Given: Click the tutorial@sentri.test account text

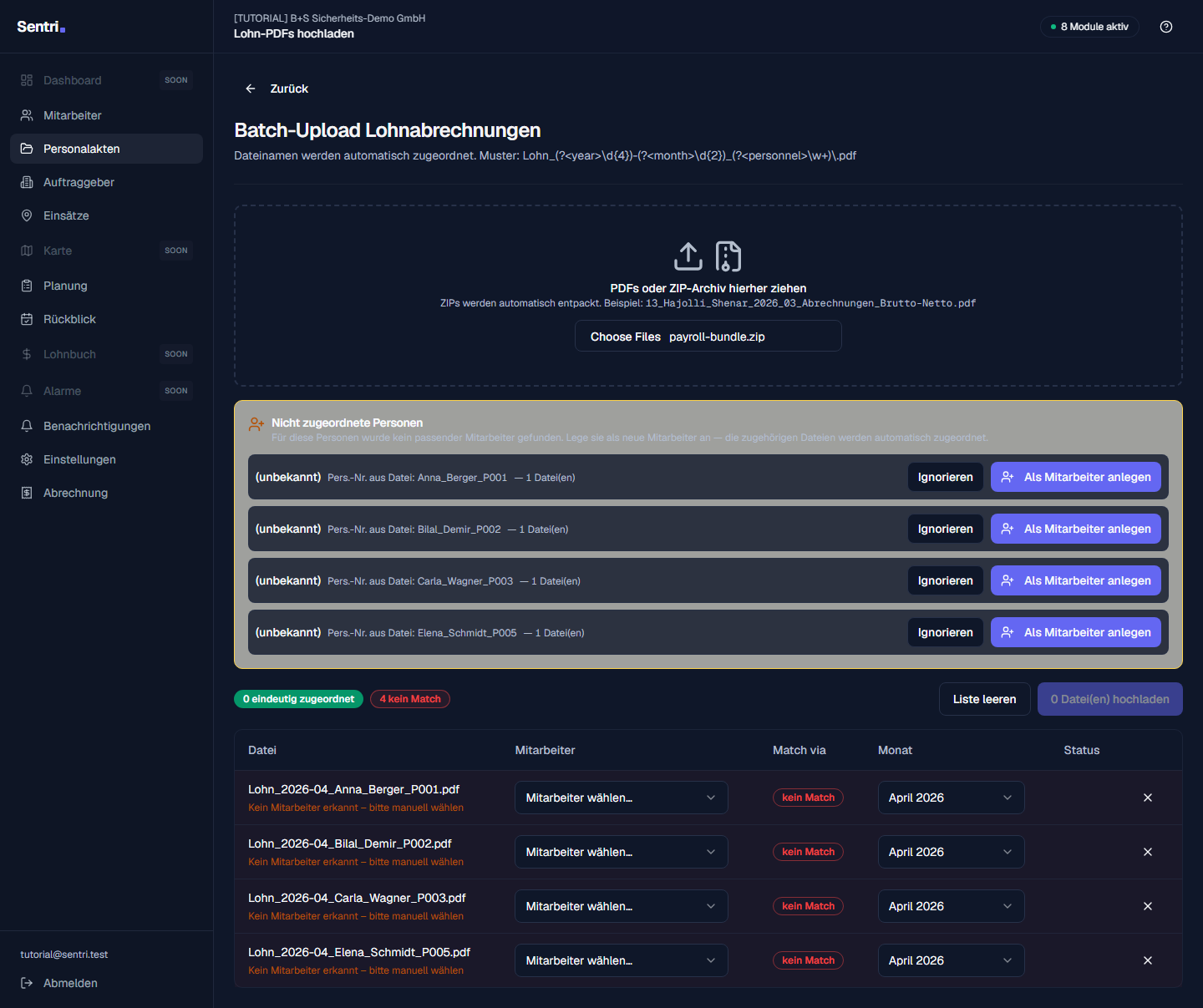Looking at the screenshot, I should pos(64,955).
